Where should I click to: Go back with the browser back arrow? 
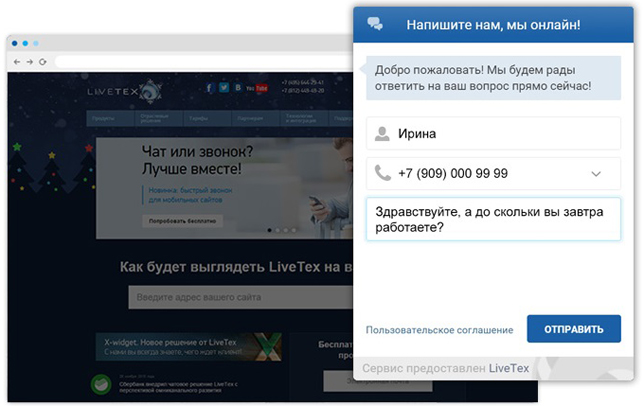tap(17, 62)
